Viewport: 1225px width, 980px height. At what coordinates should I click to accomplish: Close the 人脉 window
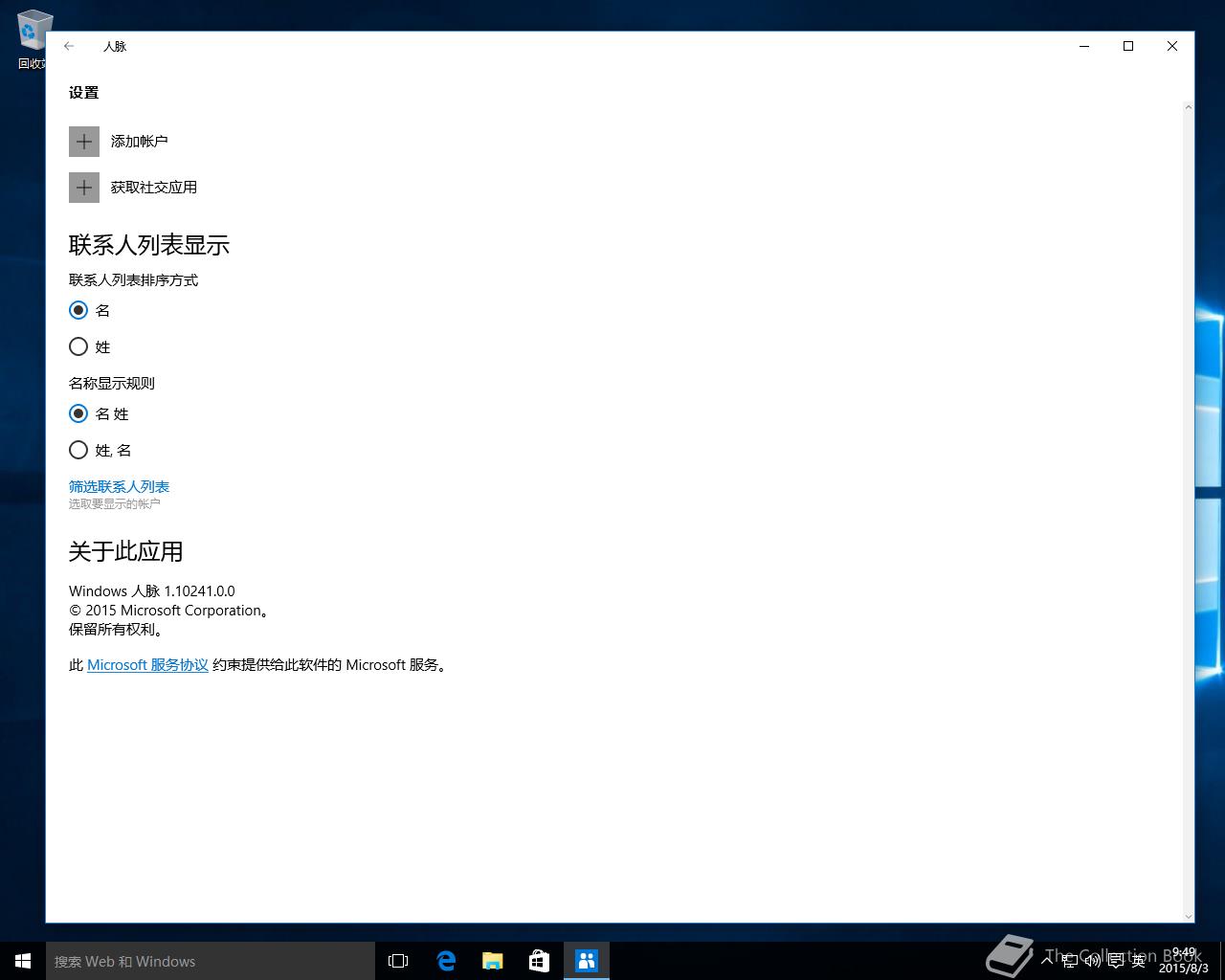[1172, 46]
